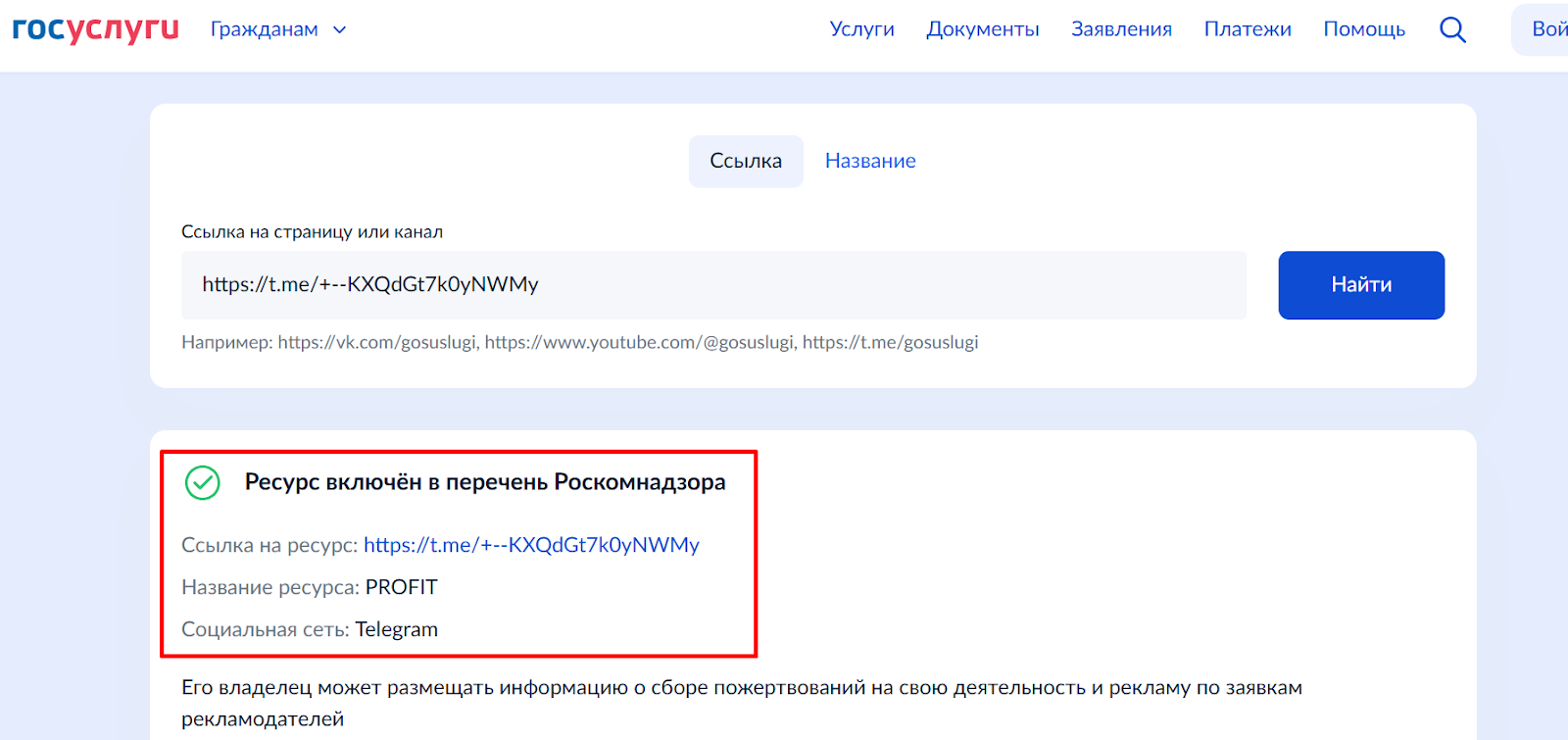Open the Госуслуги logo home page

(x=95, y=29)
